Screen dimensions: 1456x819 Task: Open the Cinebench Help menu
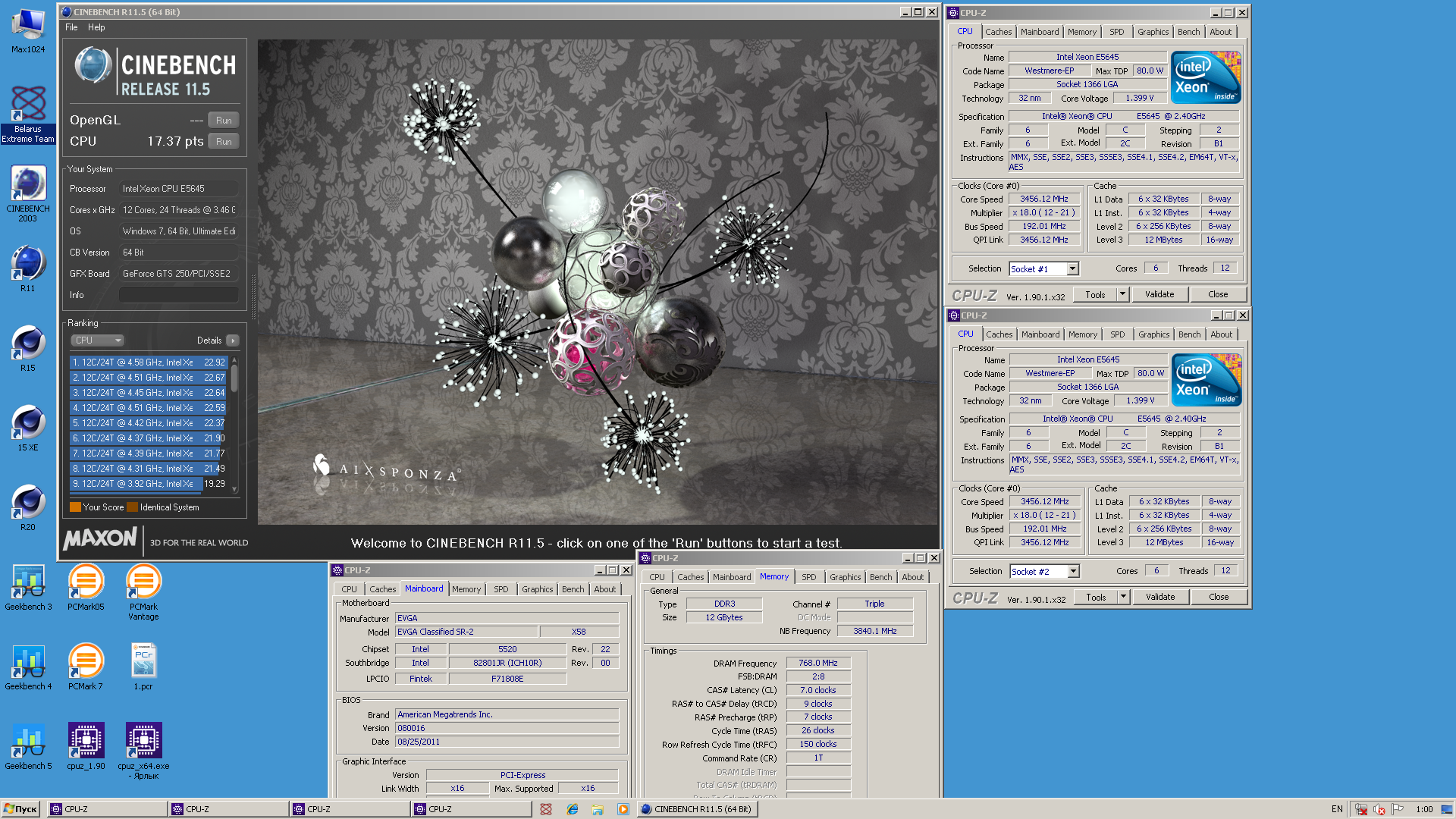[x=96, y=27]
